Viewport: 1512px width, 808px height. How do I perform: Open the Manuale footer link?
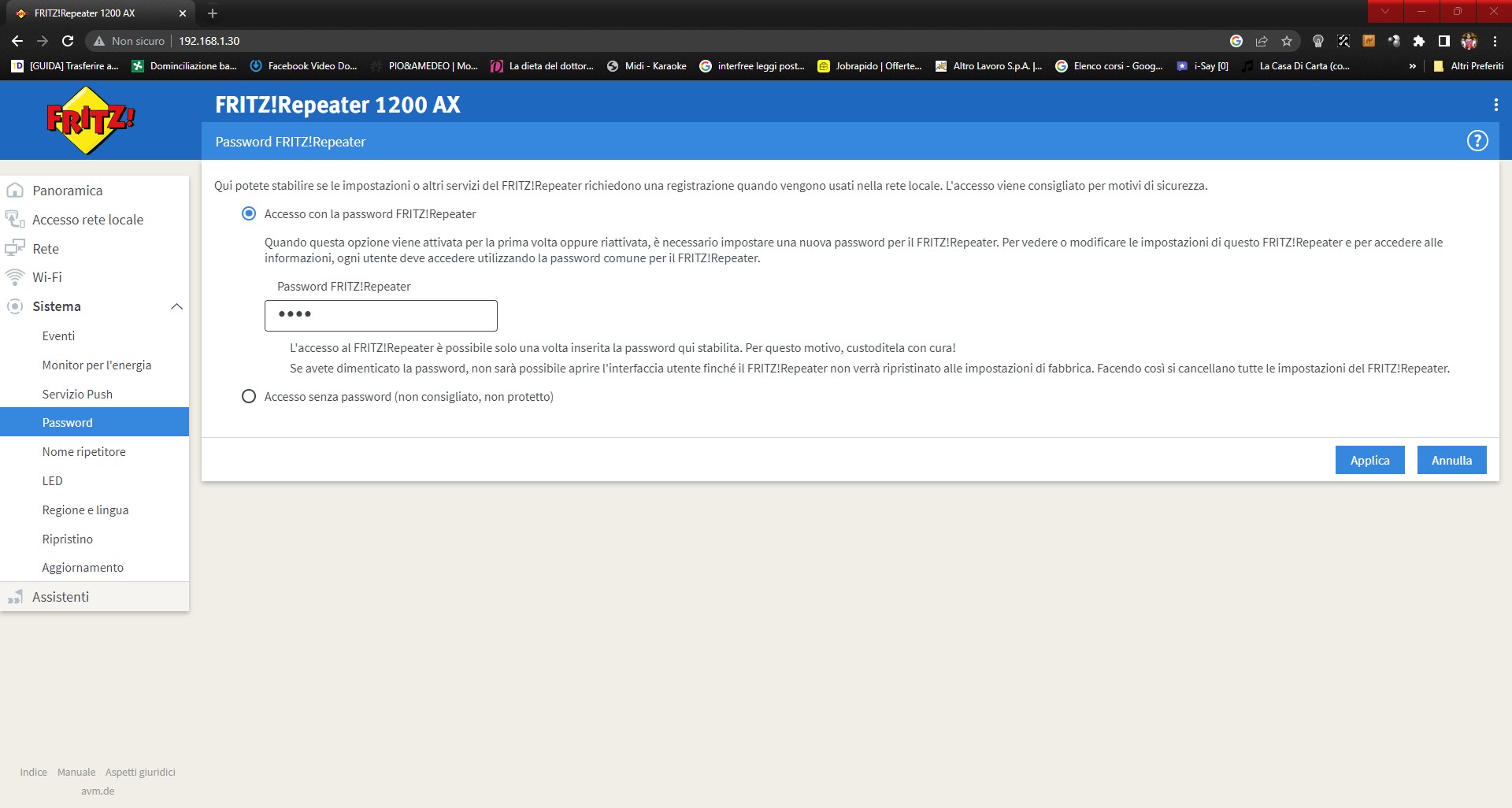tap(76, 772)
